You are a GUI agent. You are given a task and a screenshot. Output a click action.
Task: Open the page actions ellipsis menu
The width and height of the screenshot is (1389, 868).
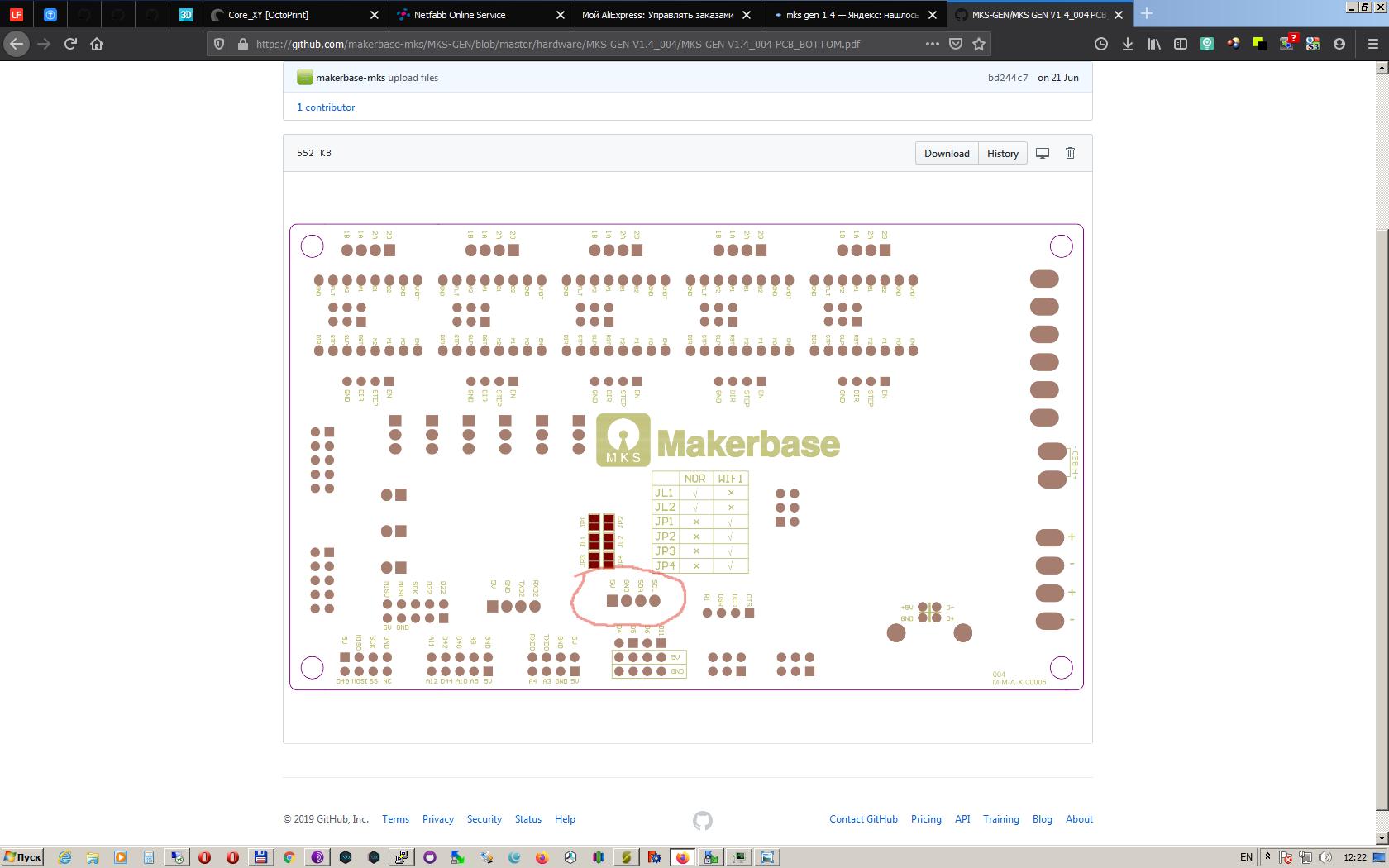932,44
